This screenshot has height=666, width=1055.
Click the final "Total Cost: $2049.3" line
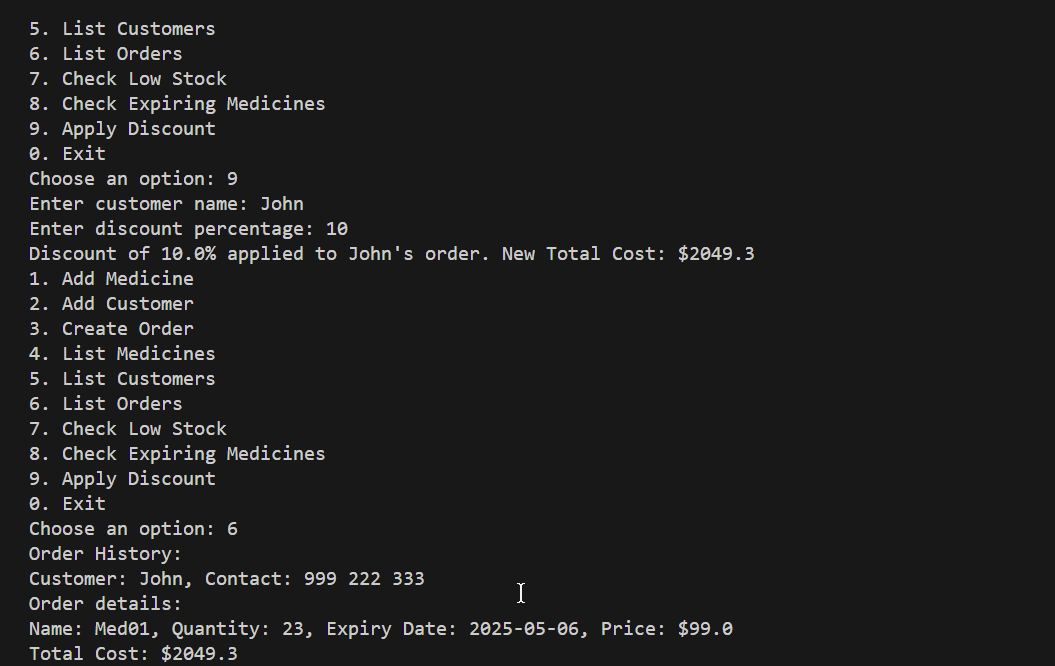tap(133, 654)
